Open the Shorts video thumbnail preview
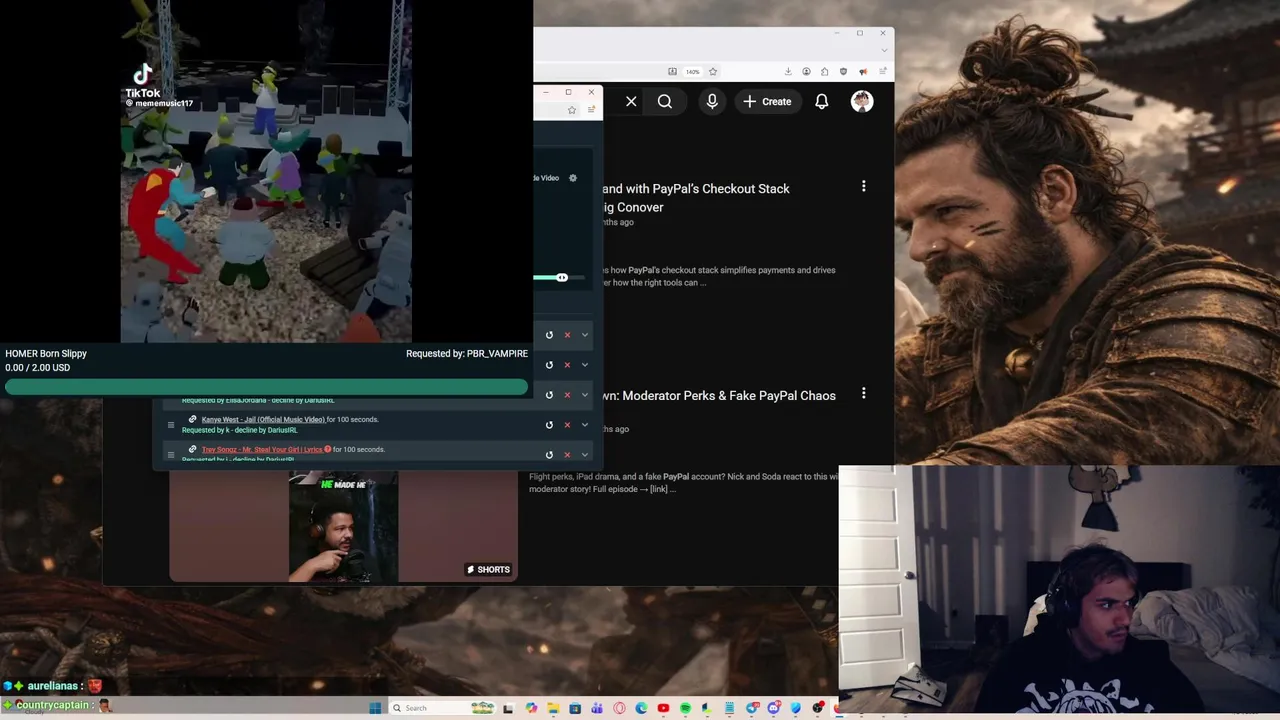This screenshot has width=1280, height=720. tap(343, 526)
